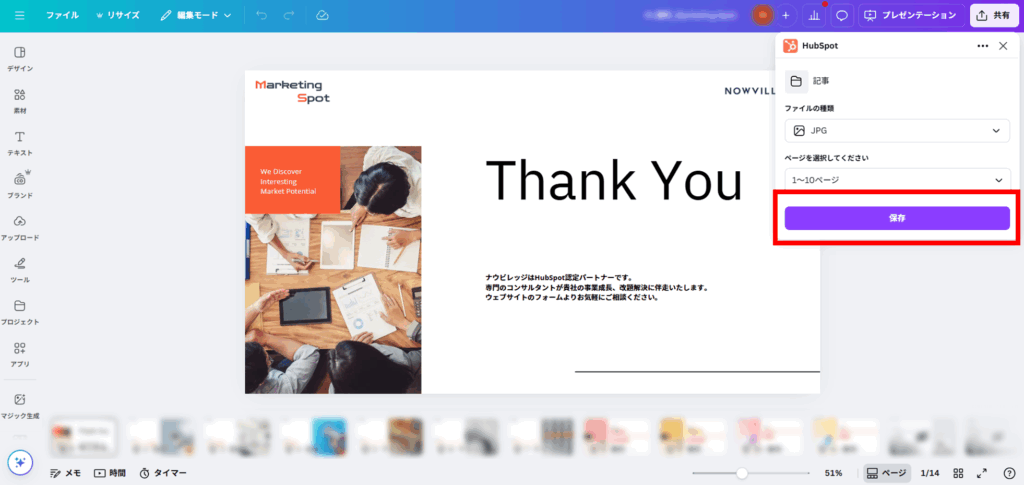Click the 1/14 page counter

click(929, 473)
